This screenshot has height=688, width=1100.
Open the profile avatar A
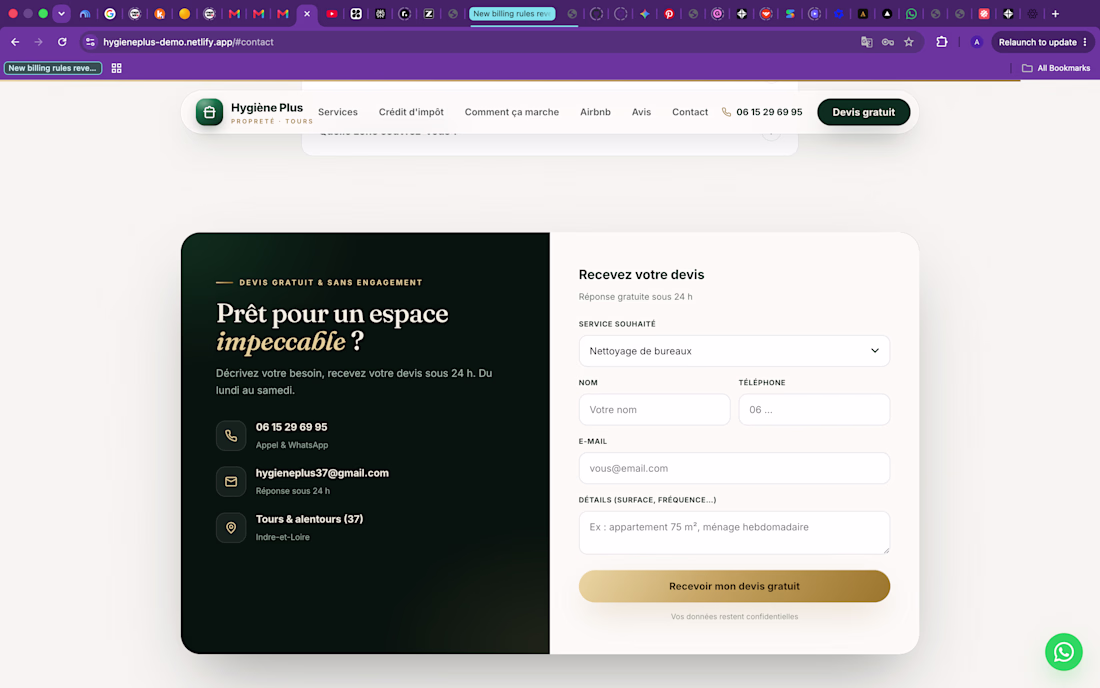[x=976, y=42]
